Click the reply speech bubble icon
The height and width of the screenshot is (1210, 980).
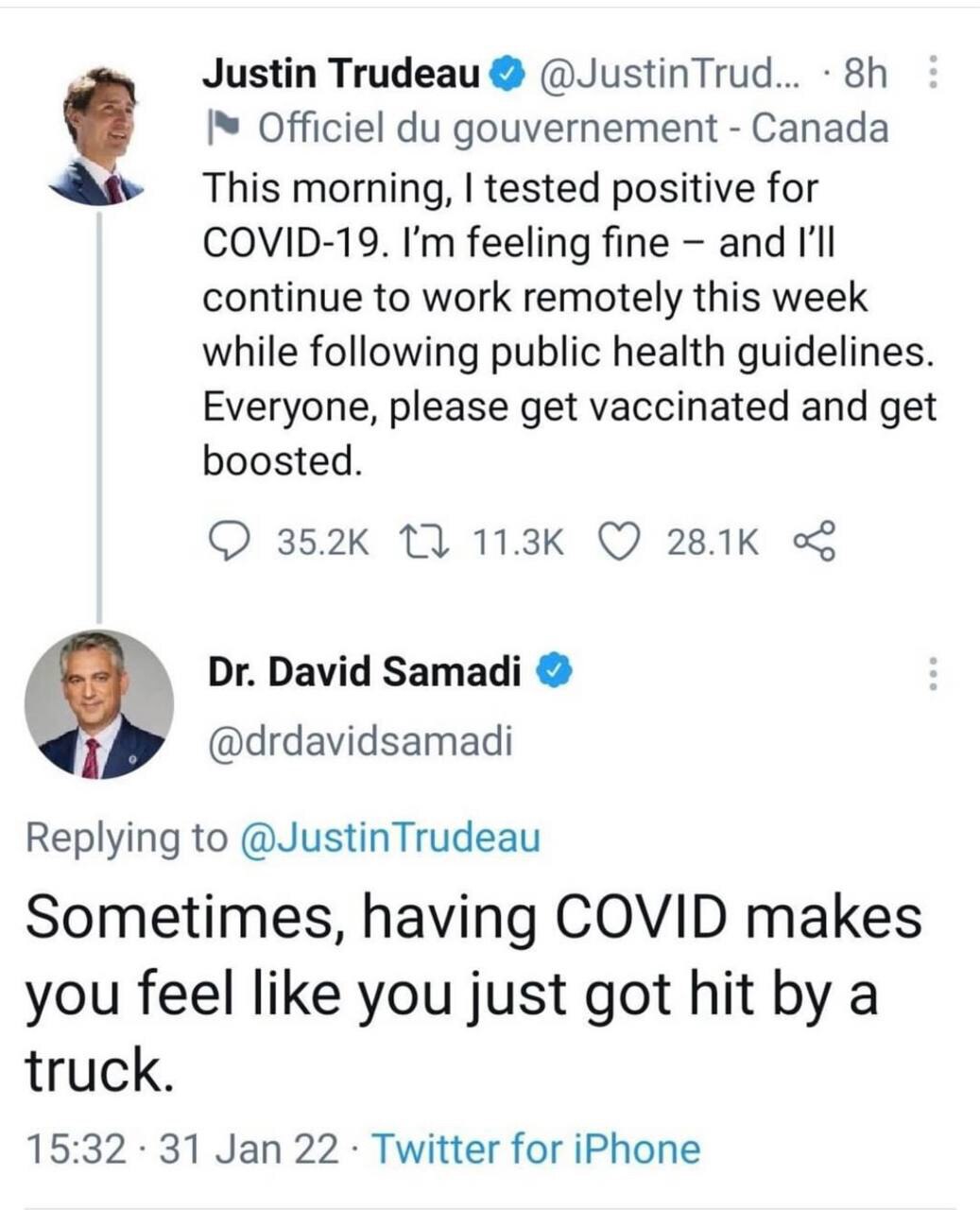point(227,543)
